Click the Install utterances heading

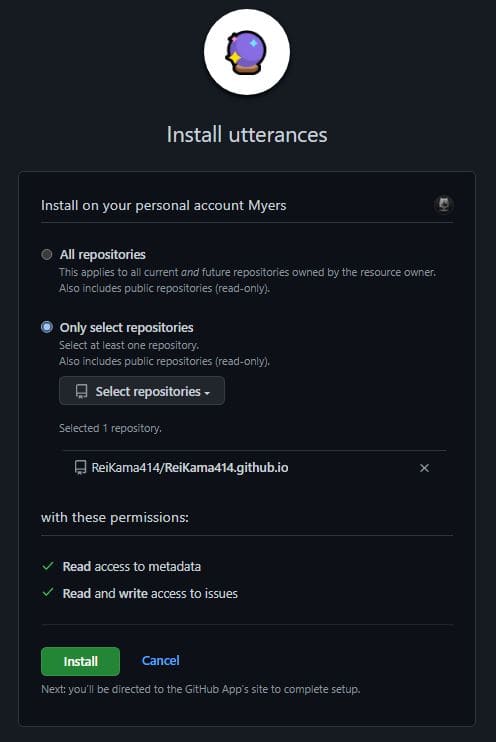tap(247, 135)
